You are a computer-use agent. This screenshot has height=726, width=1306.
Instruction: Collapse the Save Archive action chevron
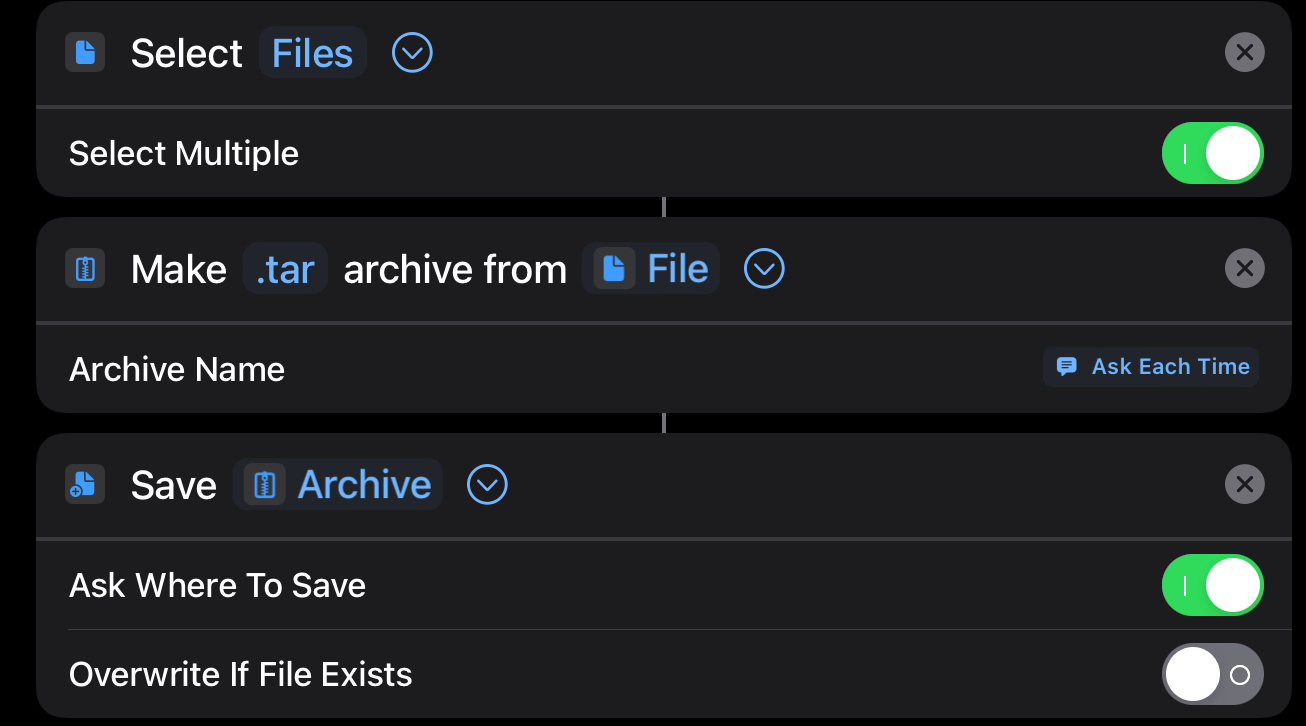487,485
